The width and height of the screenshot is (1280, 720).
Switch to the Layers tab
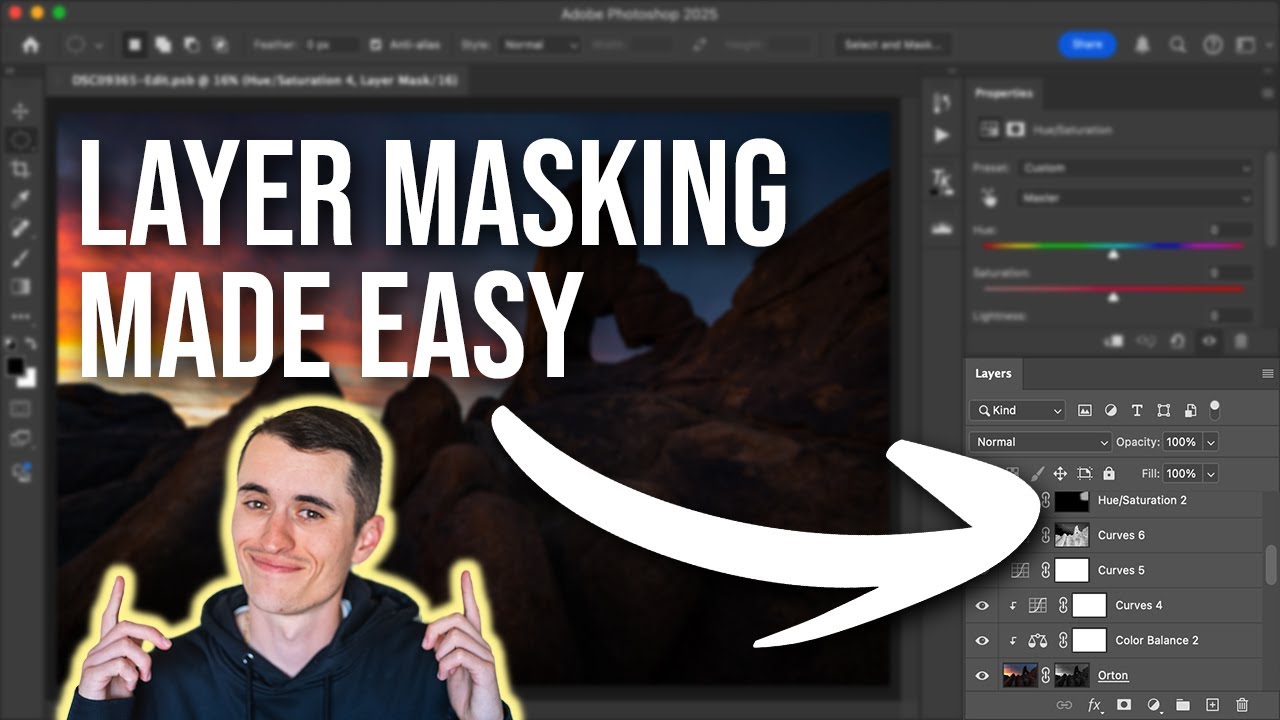coord(993,373)
